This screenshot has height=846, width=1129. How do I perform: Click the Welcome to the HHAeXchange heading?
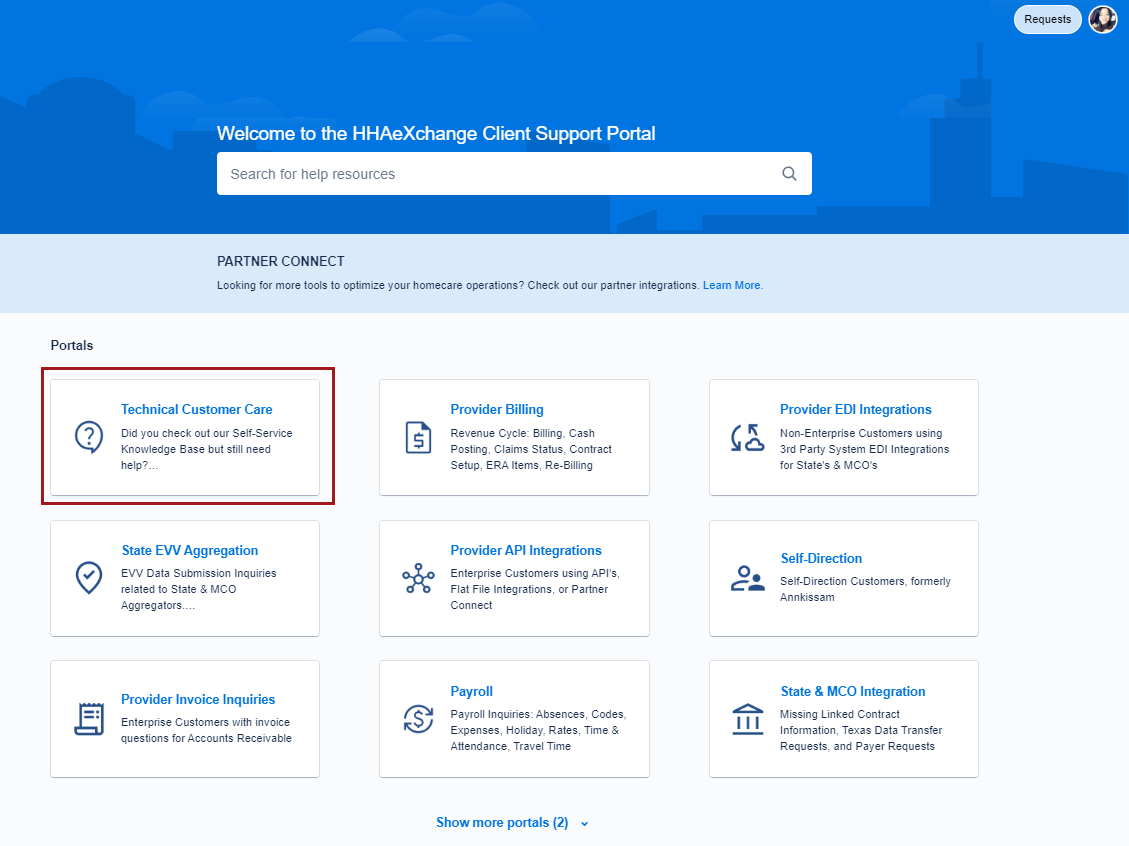436,133
